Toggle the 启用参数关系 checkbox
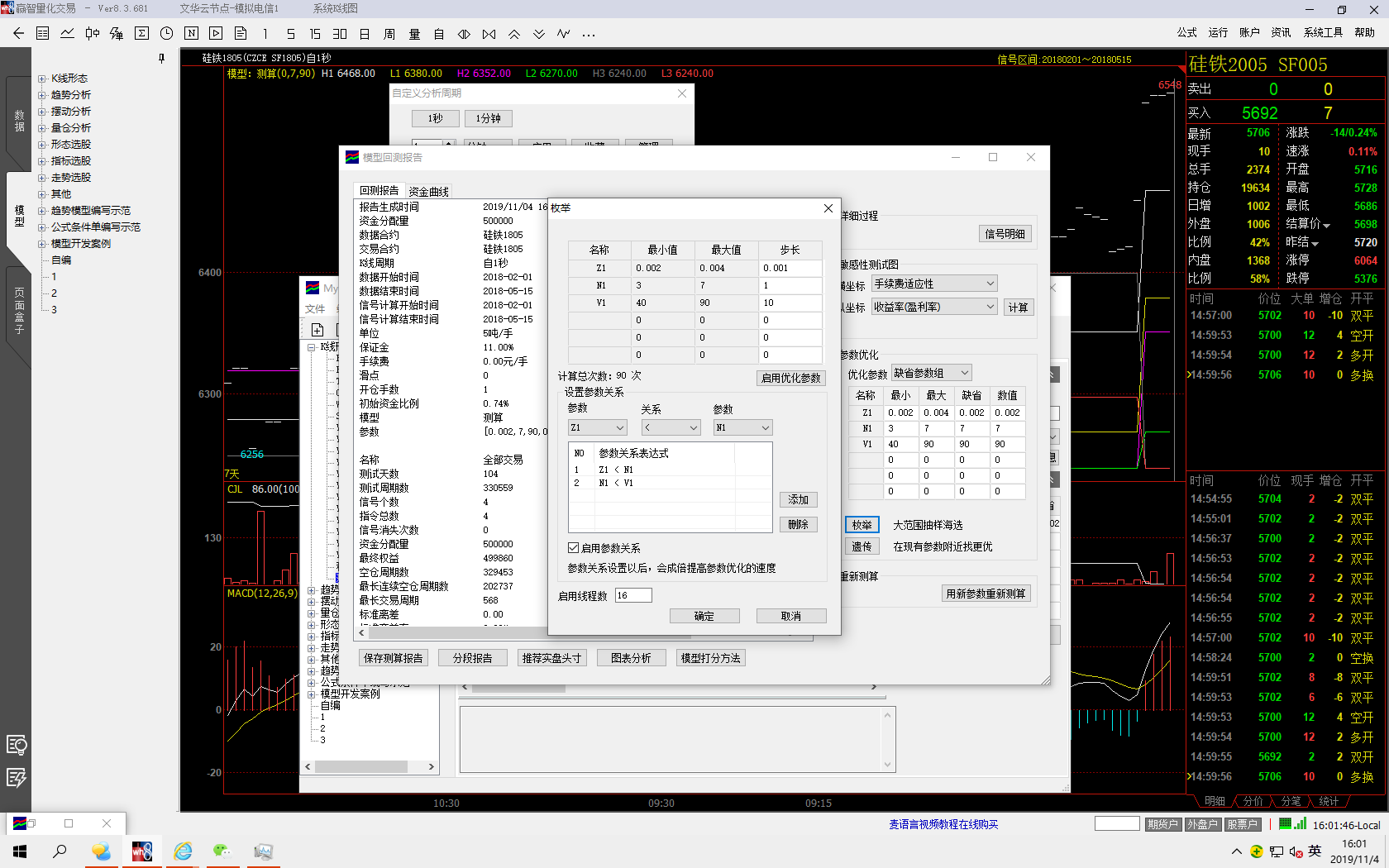Image resolution: width=1389 pixels, height=868 pixels. click(x=573, y=548)
